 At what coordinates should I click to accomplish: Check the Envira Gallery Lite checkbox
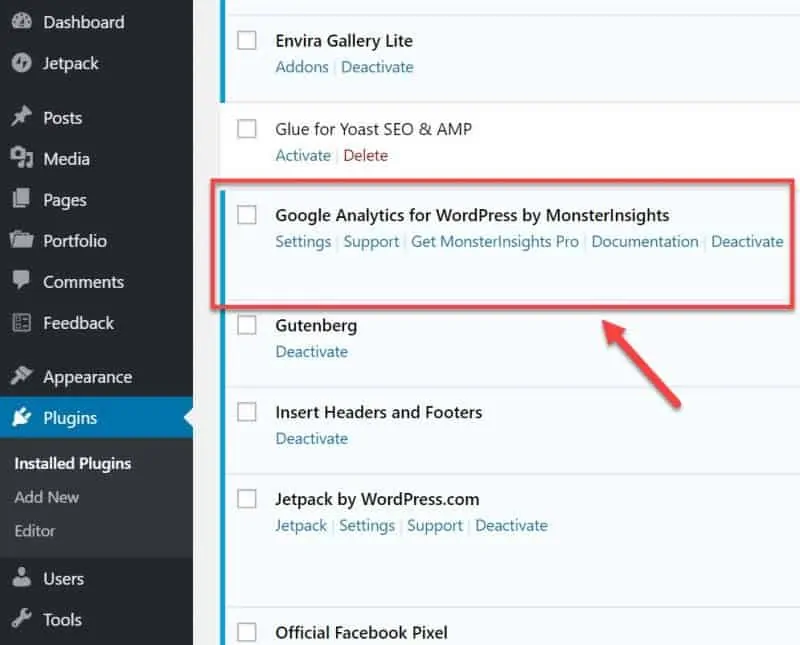pyautogui.click(x=247, y=40)
